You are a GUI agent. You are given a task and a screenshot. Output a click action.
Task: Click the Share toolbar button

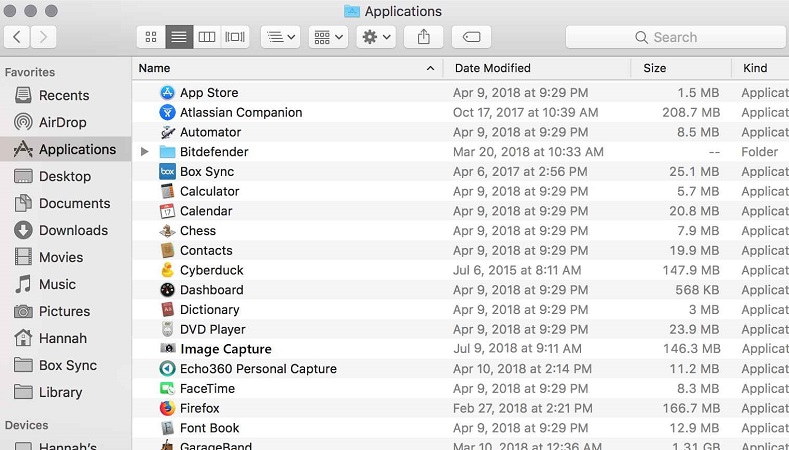tap(424, 37)
